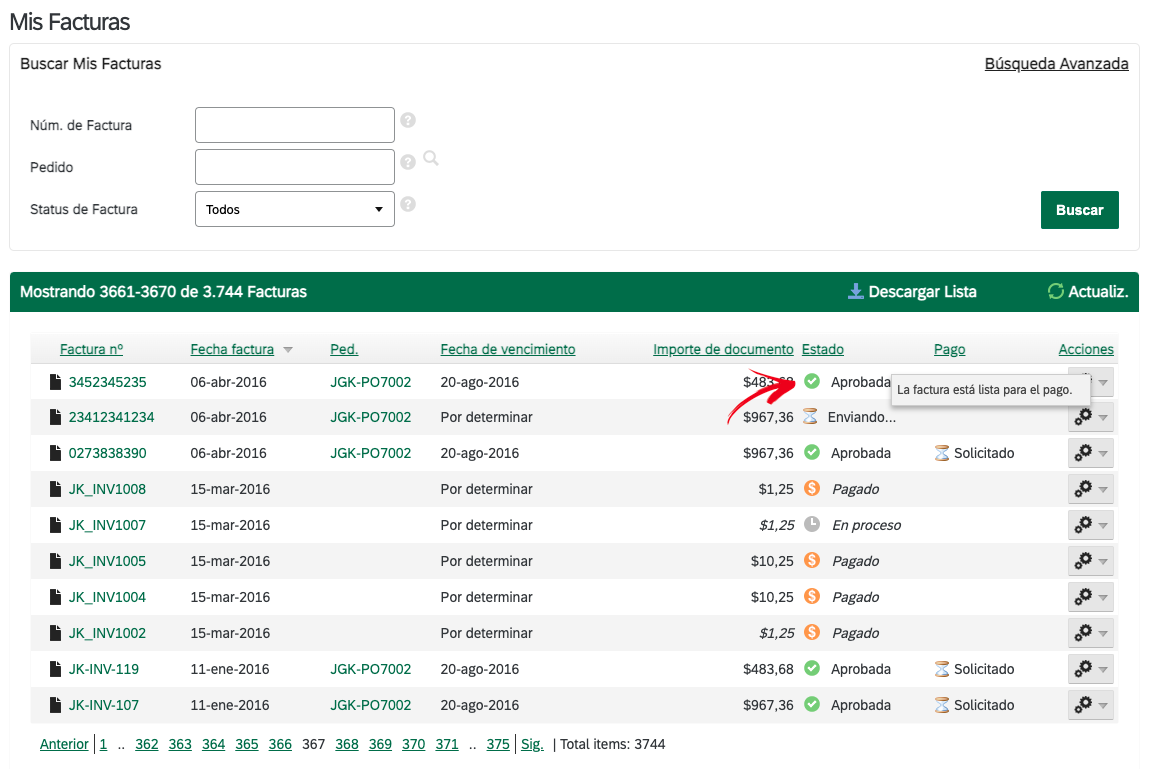This screenshot has height=769, width=1155.
Task: Click the refresh icon beside Actualiz.
Action: pos(1056,292)
